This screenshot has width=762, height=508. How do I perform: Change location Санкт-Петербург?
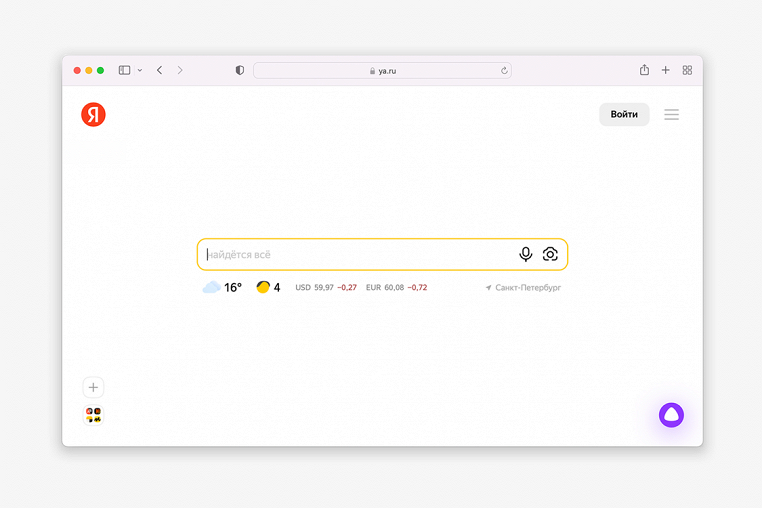point(523,288)
